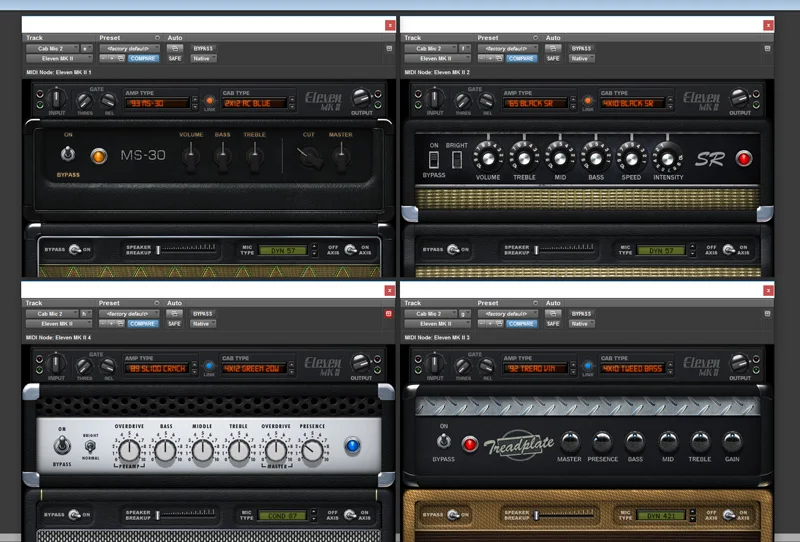Select next preset plus button in MS-30 window
Image resolution: width=800 pixels, height=542 pixels.
112,59
